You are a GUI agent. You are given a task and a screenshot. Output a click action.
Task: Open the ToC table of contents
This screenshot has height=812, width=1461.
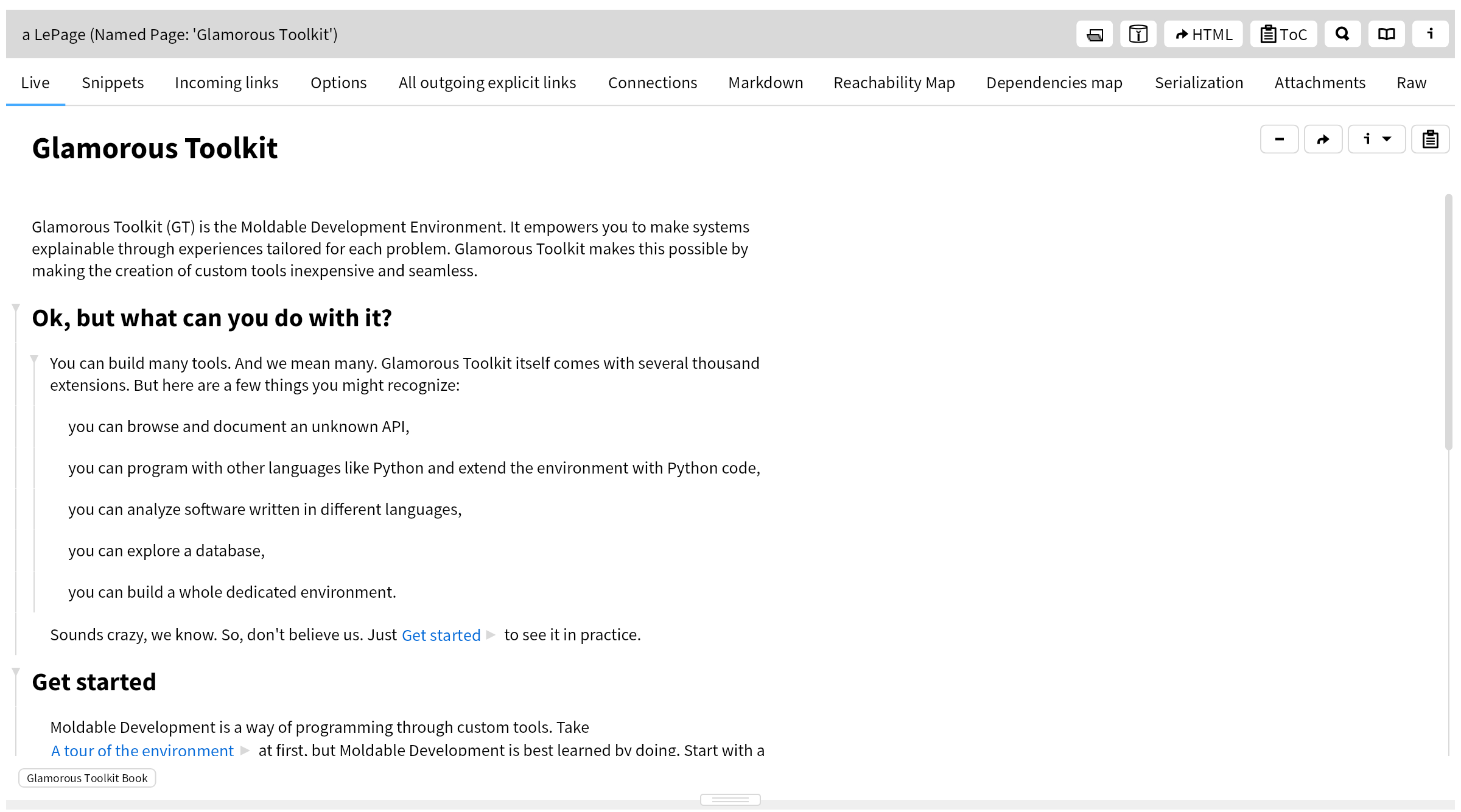(x=1283, y=35)
